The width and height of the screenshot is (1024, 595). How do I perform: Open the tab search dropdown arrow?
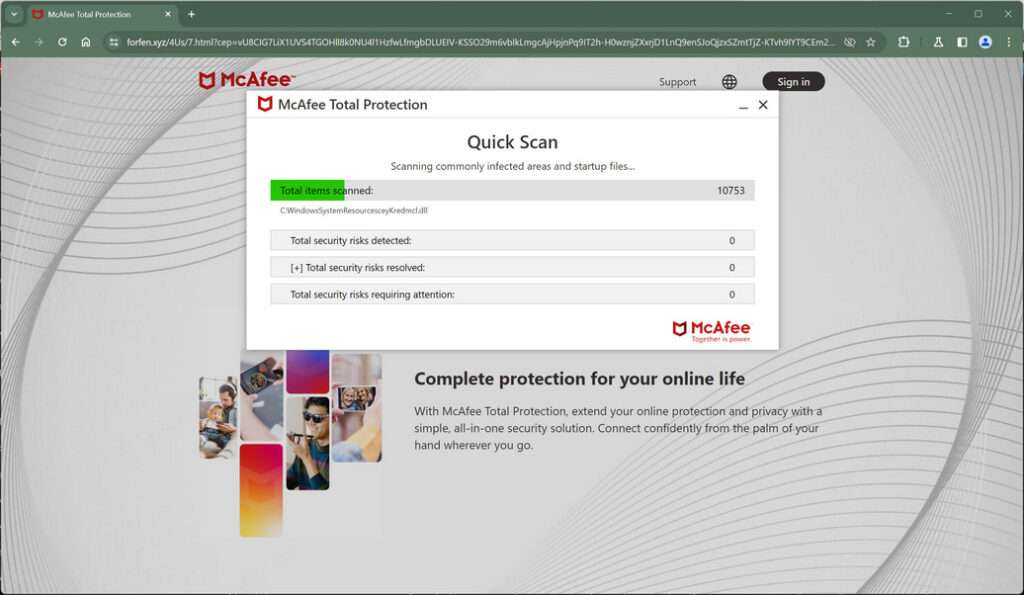click(x=14, y=14)
